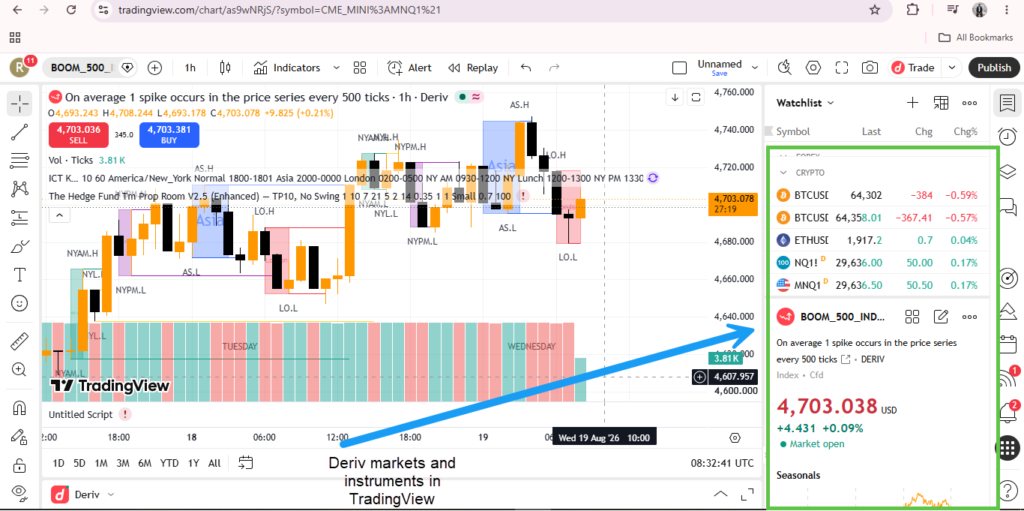Open the alerts clock icon in right sidebar
Screen dimensions: 1024x511
(x=1008, y=137)
